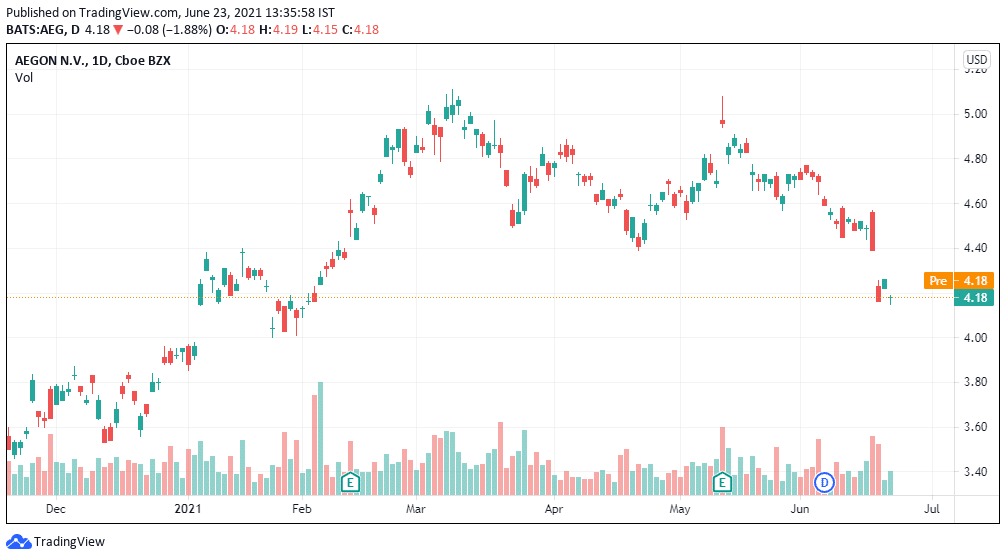Click the 5.00 price axis label
The image size is (1006, 560).
(975, 114)
